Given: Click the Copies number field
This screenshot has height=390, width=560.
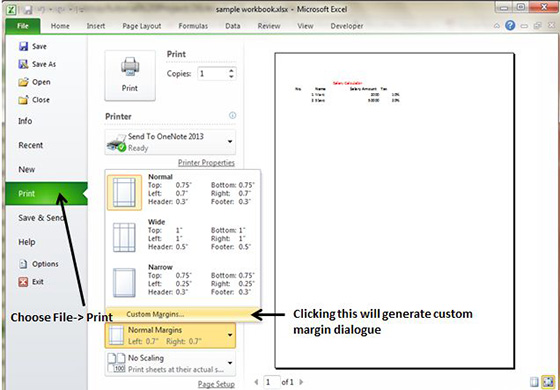Looking at the screenshot, I should (x=212, y=74).
